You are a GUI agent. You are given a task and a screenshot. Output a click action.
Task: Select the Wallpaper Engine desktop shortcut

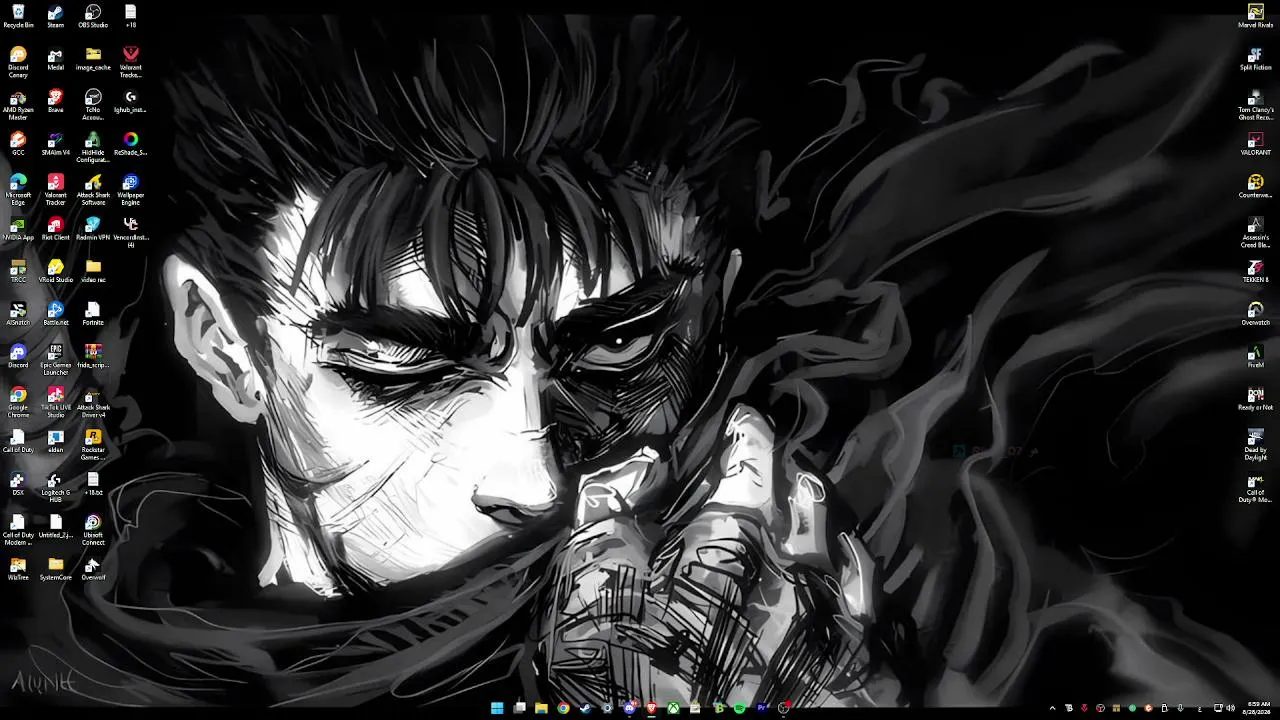point(130,190)
